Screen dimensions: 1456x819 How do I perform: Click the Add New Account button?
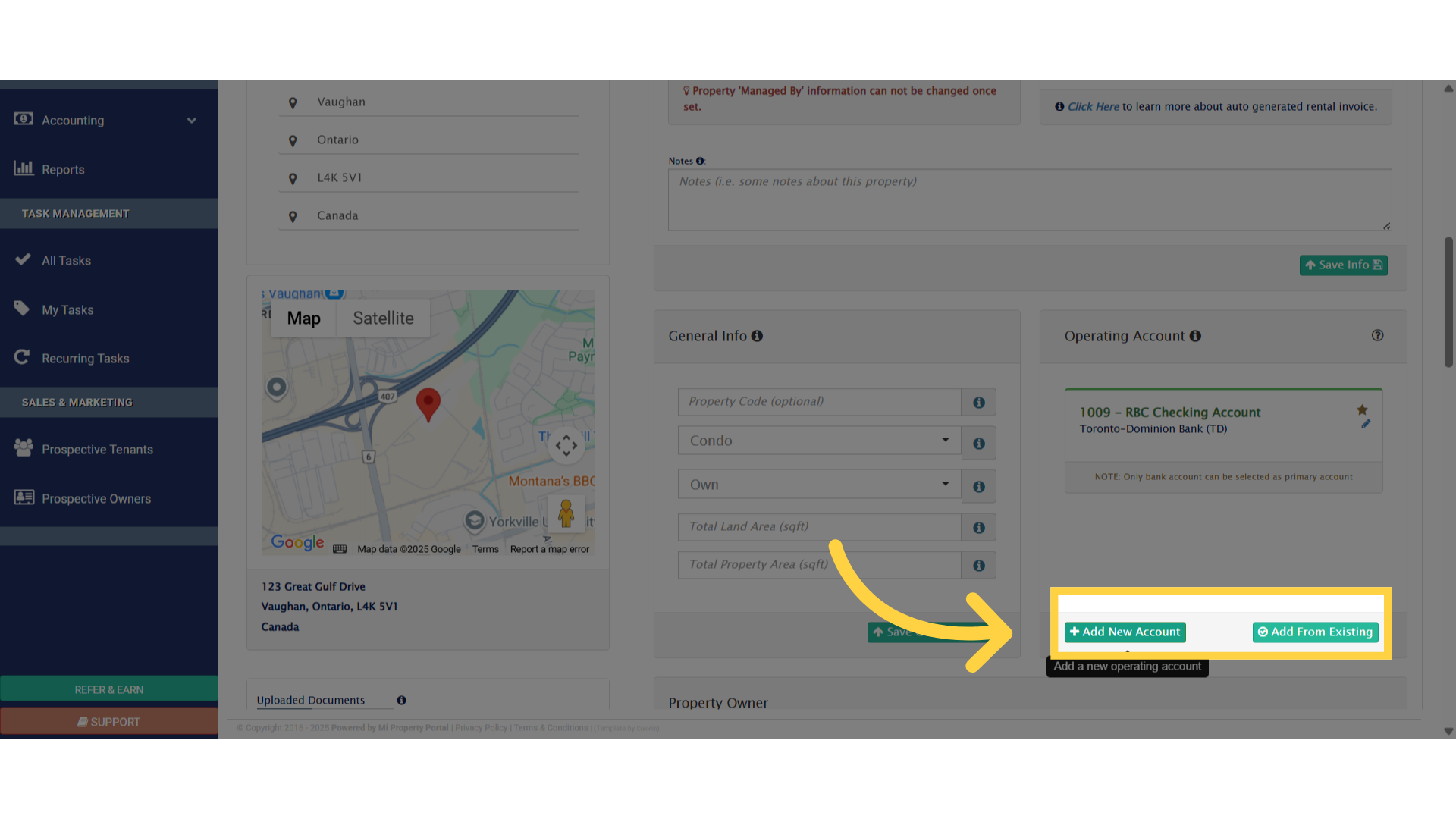[x=1125, y=632]
